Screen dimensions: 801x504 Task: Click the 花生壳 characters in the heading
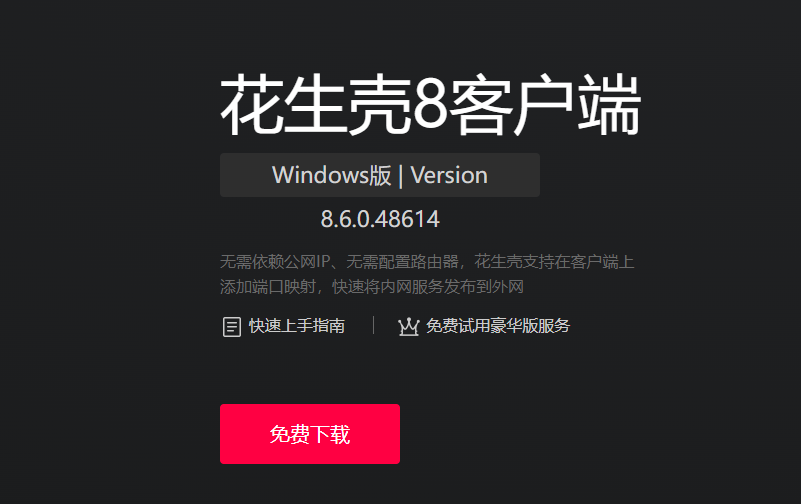coord(316,104)
